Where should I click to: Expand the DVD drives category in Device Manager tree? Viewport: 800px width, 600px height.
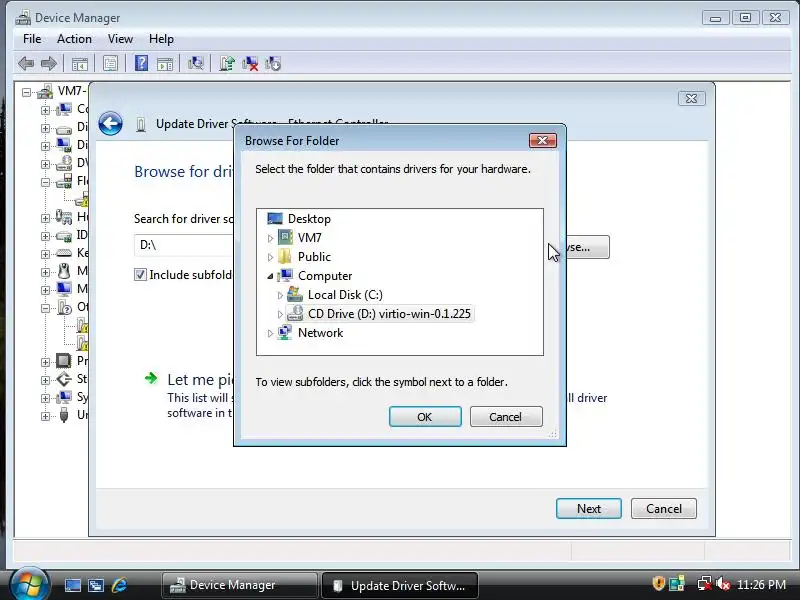[45, 164]
